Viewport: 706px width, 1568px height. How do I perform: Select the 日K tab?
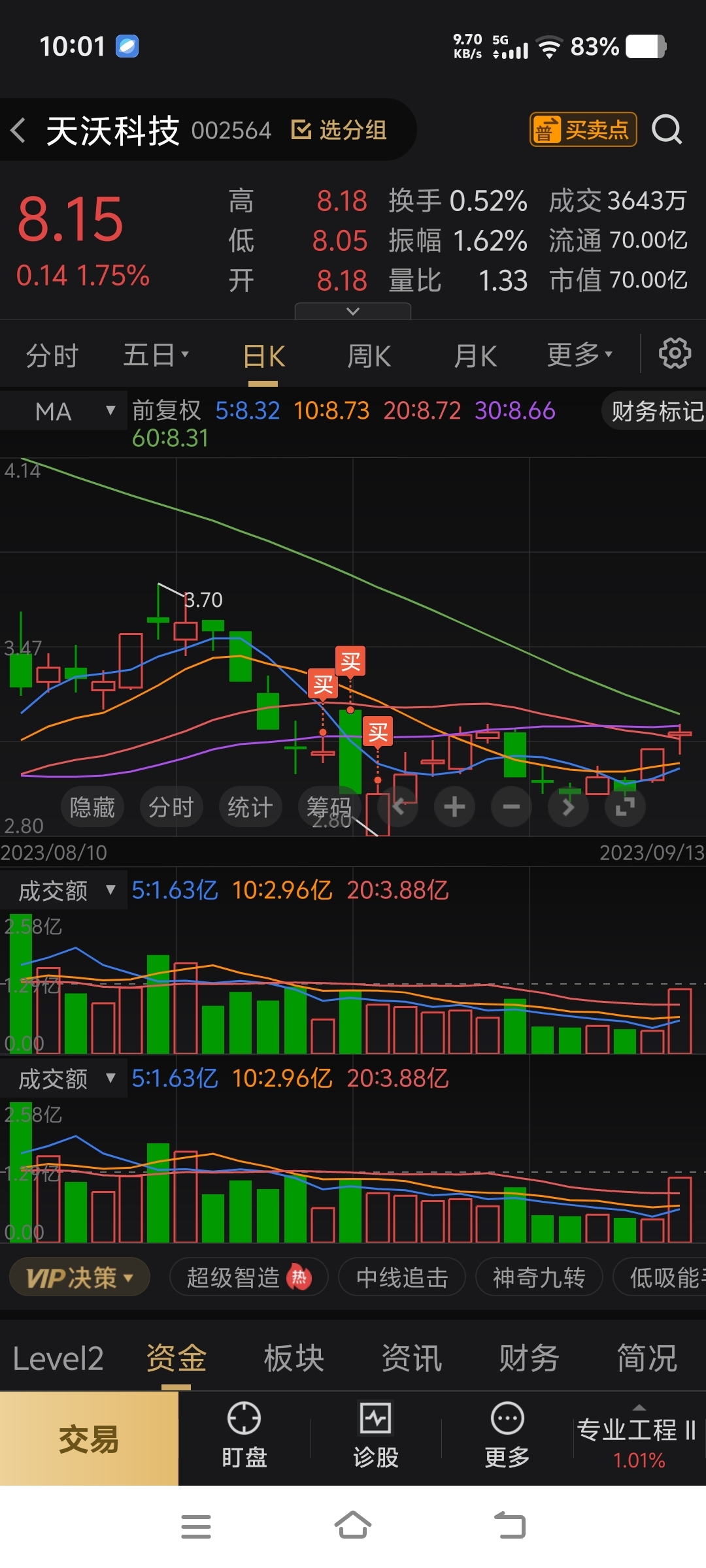[264, 357]
